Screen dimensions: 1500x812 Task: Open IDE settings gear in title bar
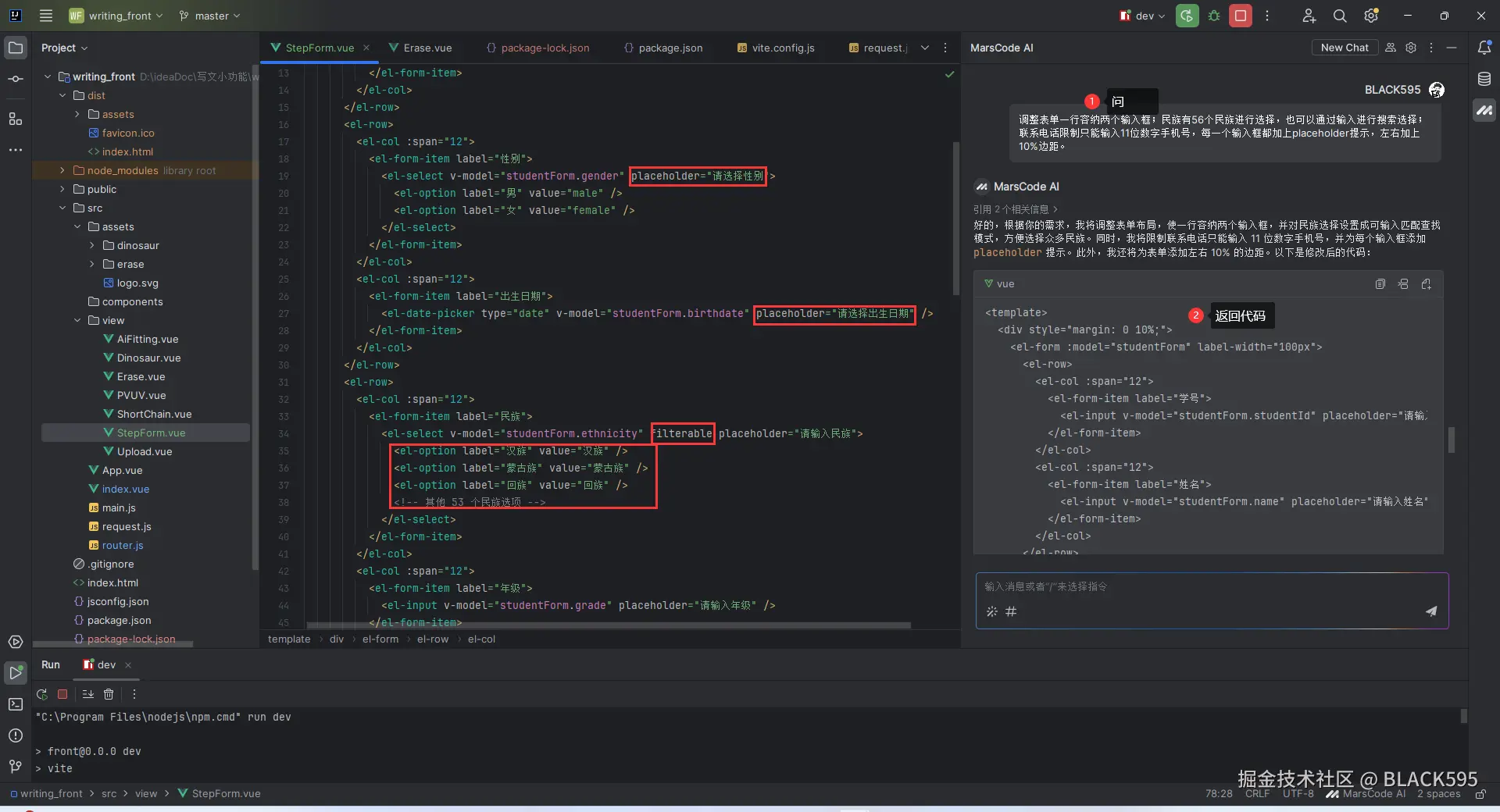1371,16
